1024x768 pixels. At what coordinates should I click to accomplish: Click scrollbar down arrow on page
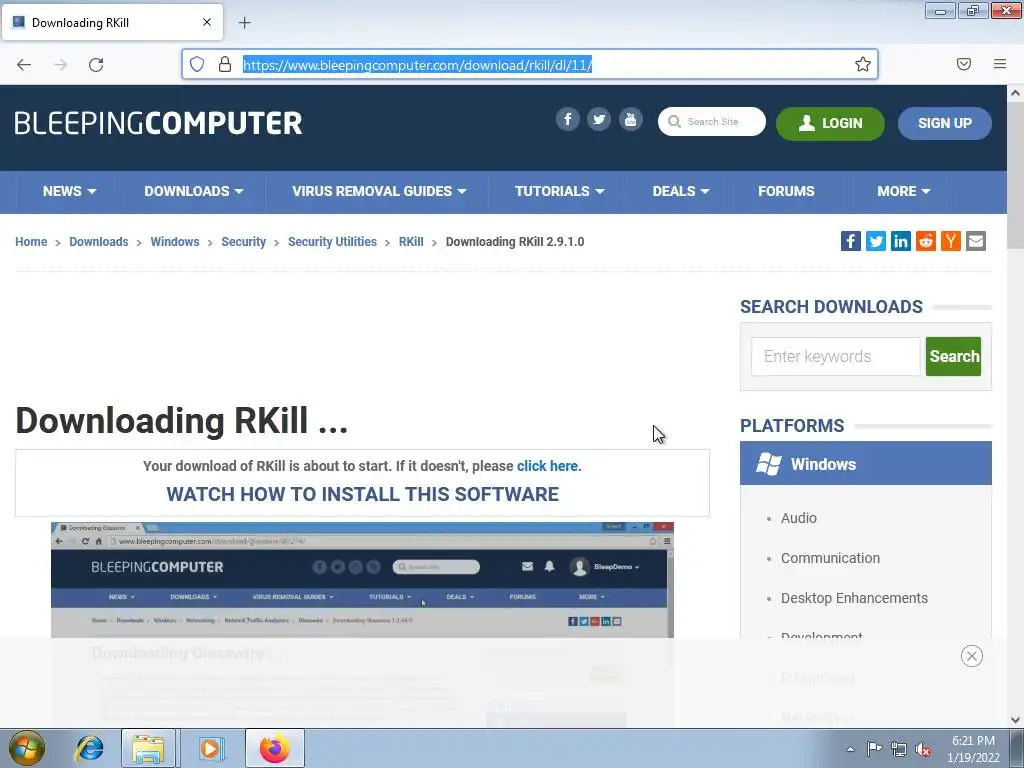point(1015,720)
